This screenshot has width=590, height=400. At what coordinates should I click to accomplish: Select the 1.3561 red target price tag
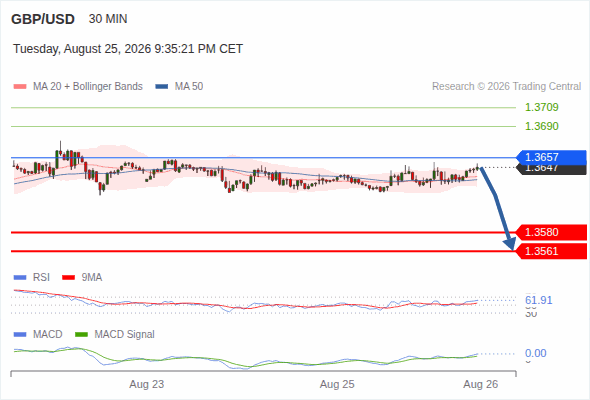click(552, 251)
